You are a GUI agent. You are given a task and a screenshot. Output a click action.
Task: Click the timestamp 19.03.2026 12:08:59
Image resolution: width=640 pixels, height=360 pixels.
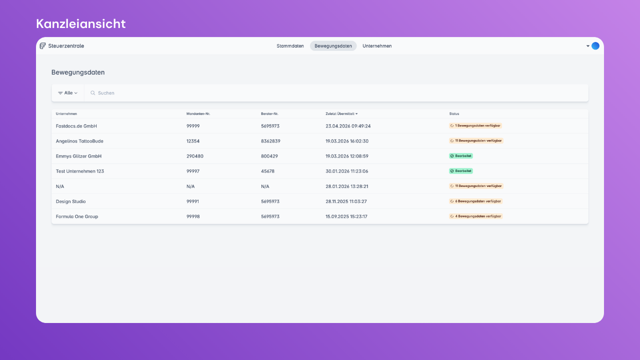click(x=347, y=156)
